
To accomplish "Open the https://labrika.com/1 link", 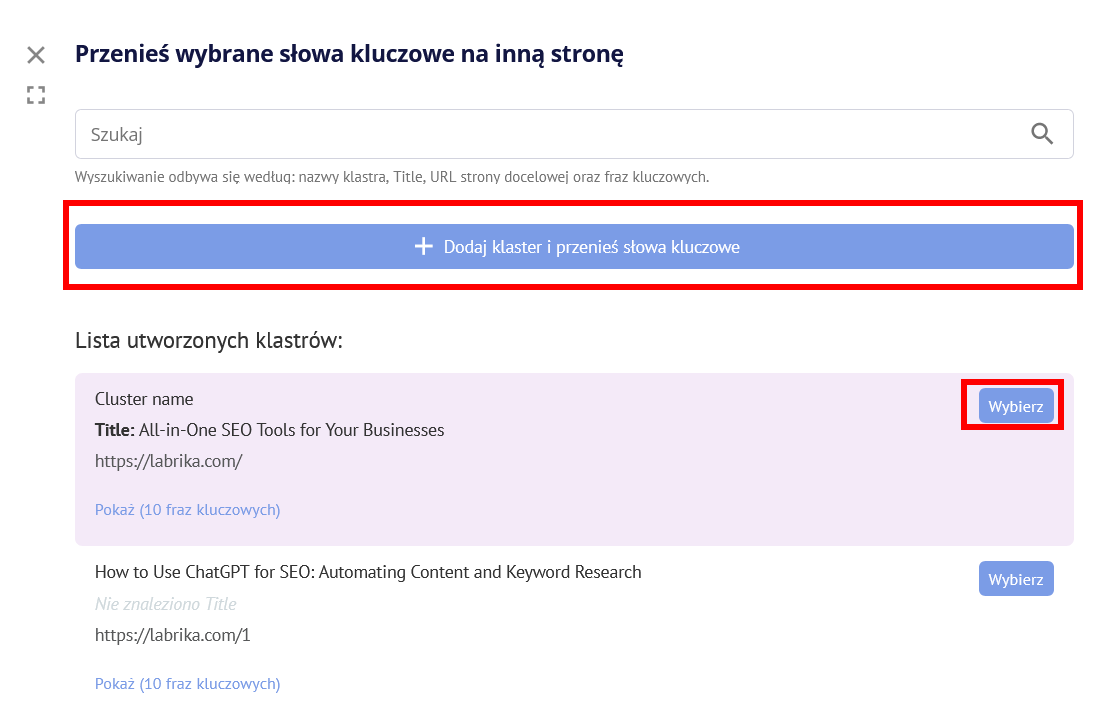I will [x=172, y=633].
